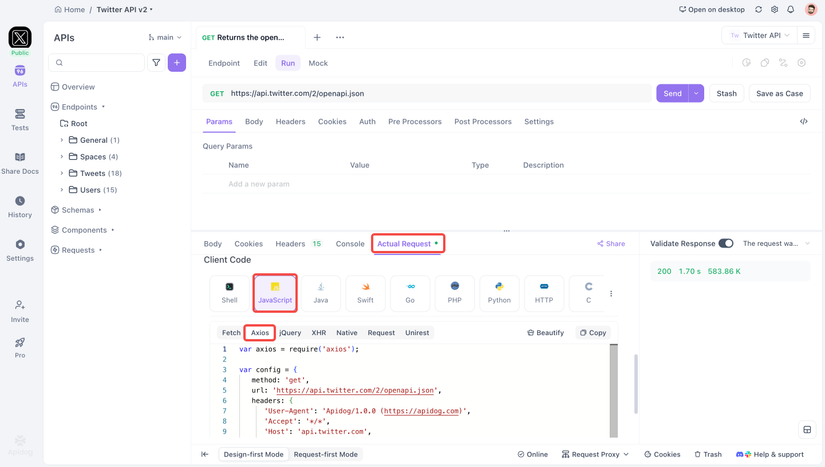Open the user avatar menu
This screenshot has height=467, width=825.
(811, 9)
